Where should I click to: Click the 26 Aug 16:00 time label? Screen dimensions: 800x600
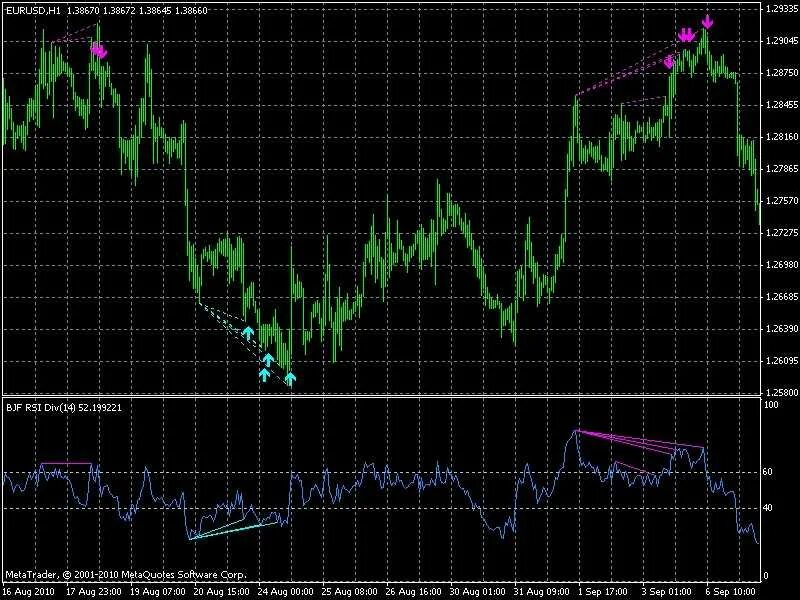(414, 592)
